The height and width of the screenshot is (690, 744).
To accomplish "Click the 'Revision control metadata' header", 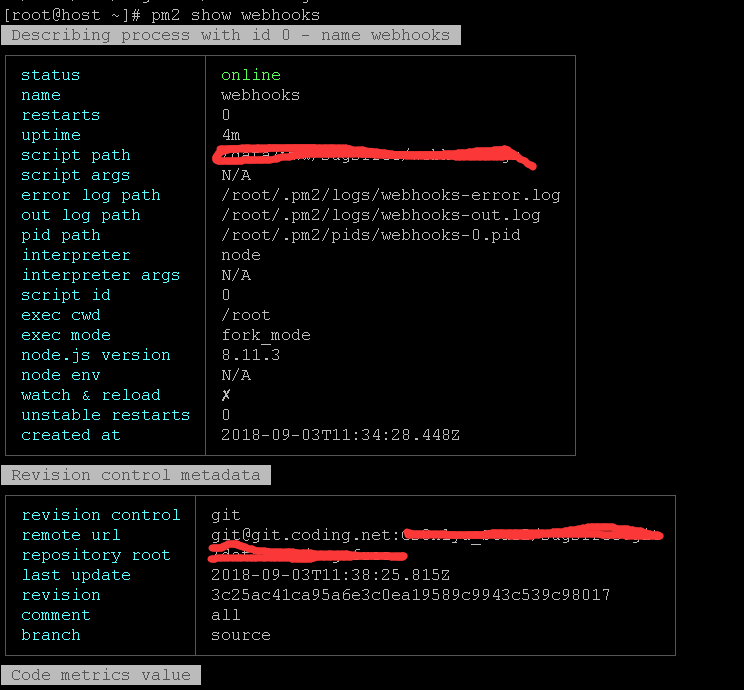I will (136, 475).
